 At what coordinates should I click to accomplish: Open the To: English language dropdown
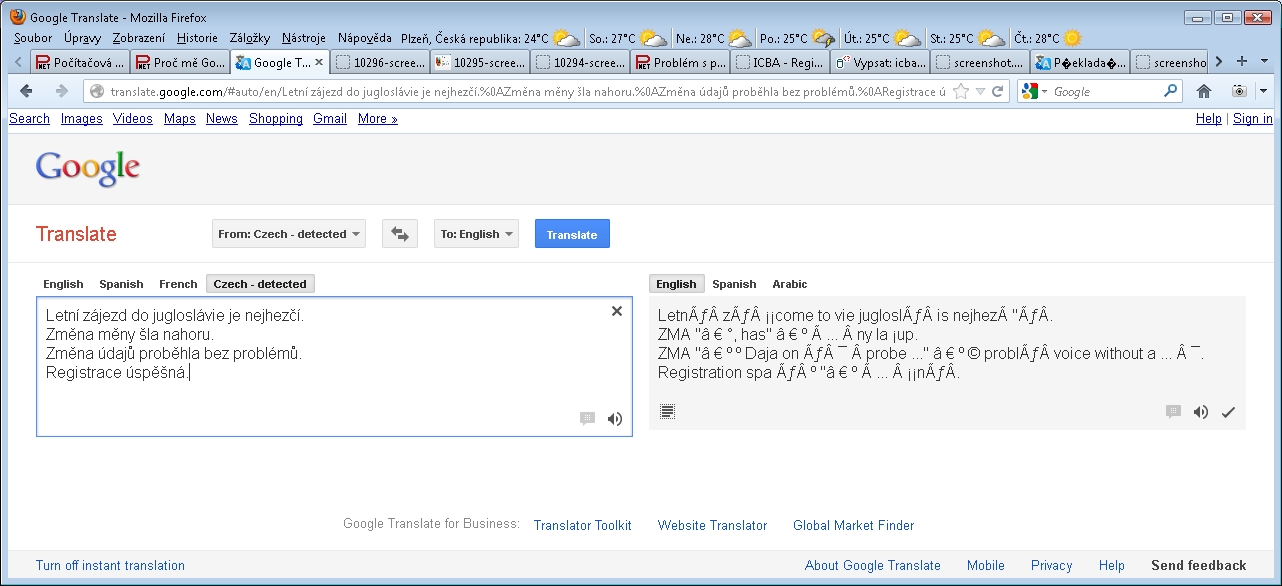[x=476, y=234]
